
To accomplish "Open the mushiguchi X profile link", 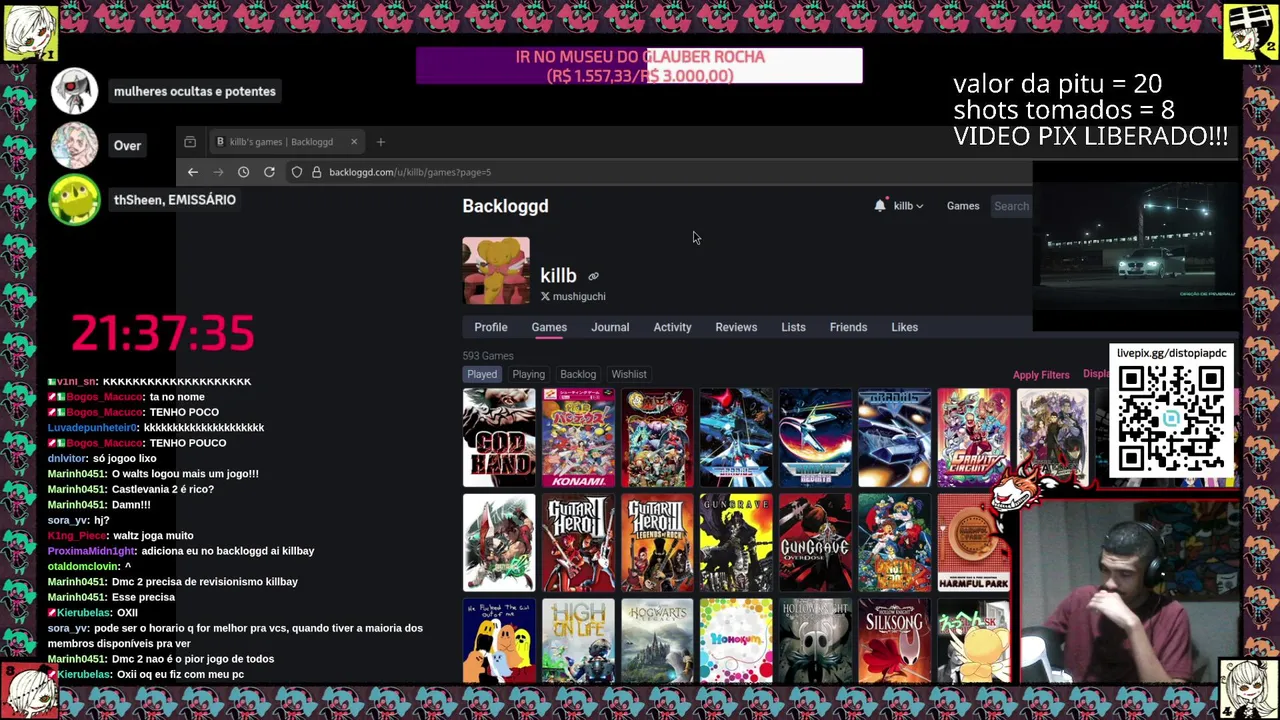I will tap(579, 297).
